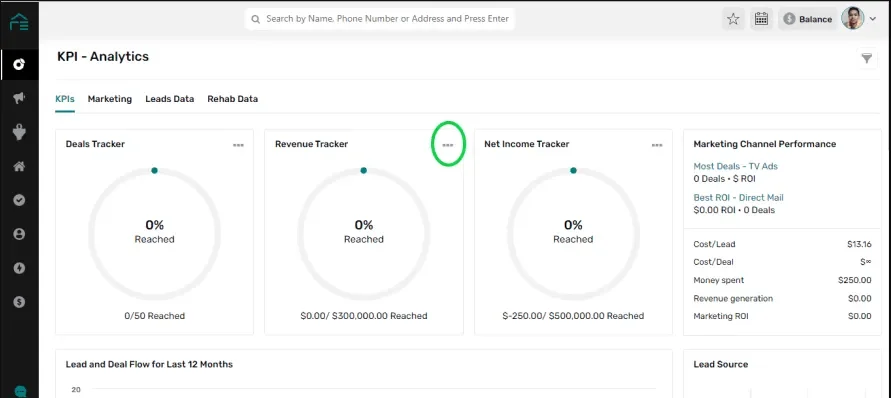Open the megaphone marketing sidebar icon

19,98
